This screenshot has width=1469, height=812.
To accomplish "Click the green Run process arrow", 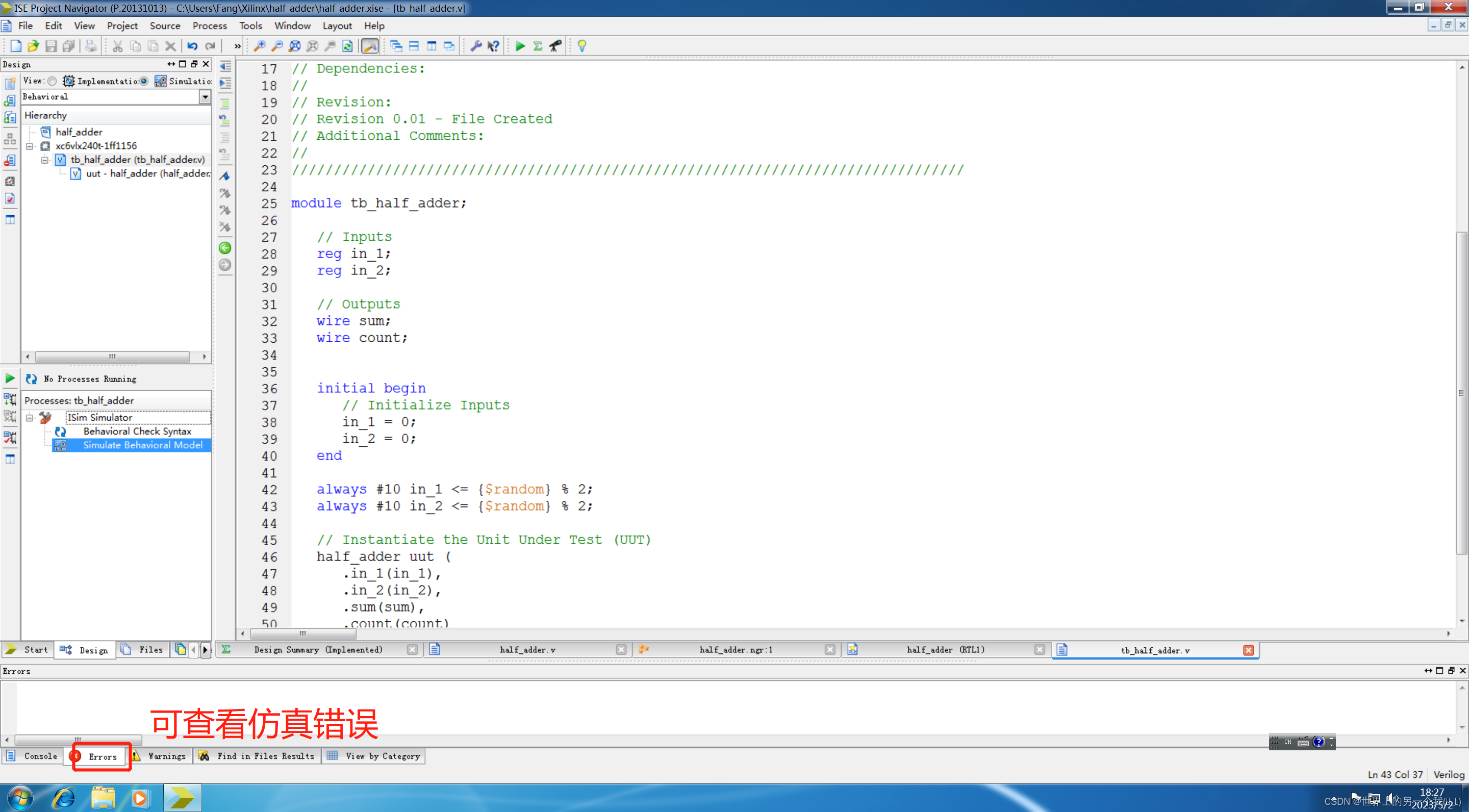I will [x=520, y=46].
